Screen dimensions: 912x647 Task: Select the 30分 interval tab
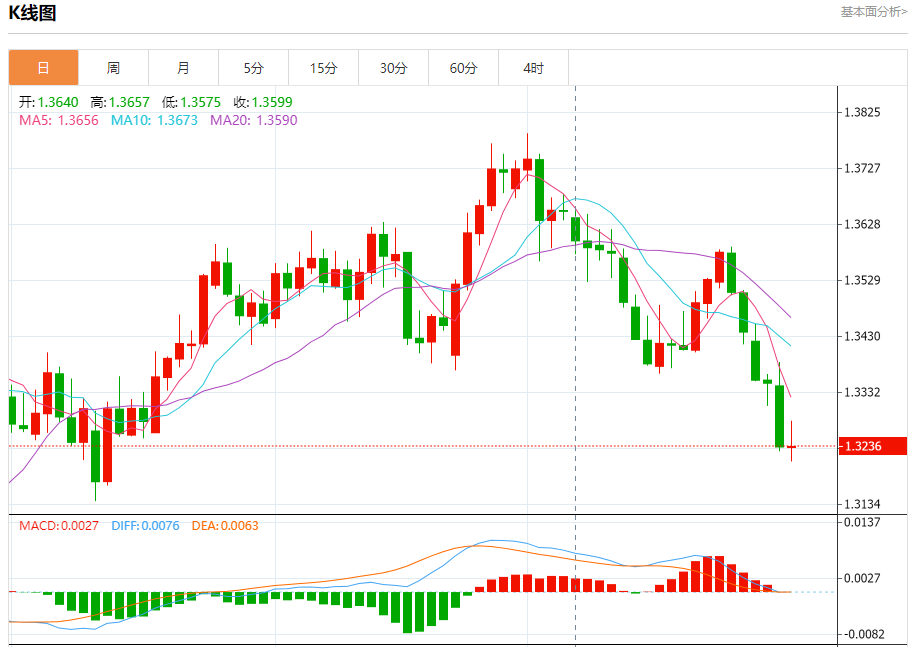pos(394,67)
